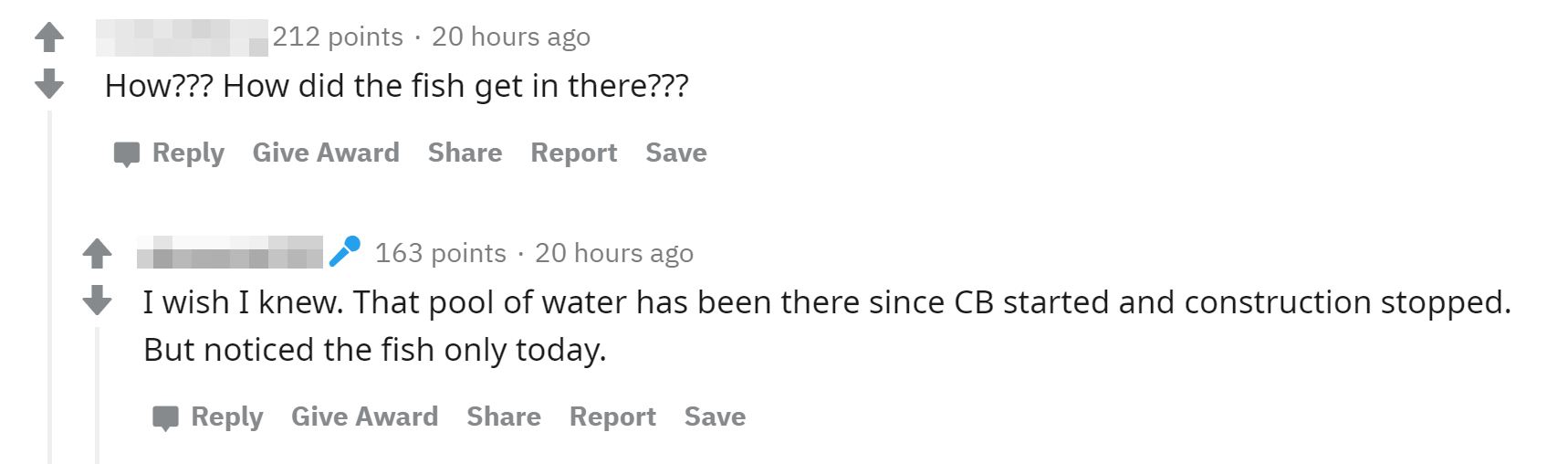The width and height of the screenshot is (1568, 464).
Task: Share the "I wish I knew" reply
Action: 504,417
